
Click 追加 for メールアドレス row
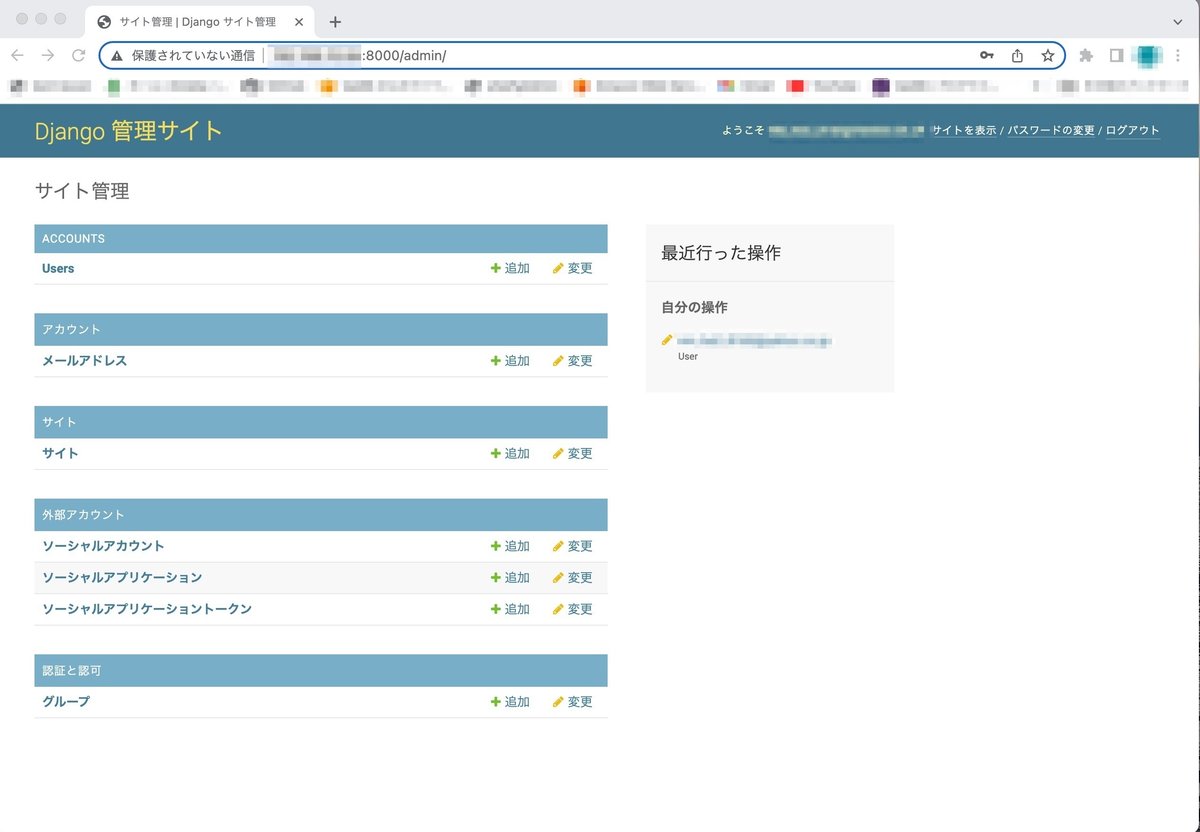(510, 361)
